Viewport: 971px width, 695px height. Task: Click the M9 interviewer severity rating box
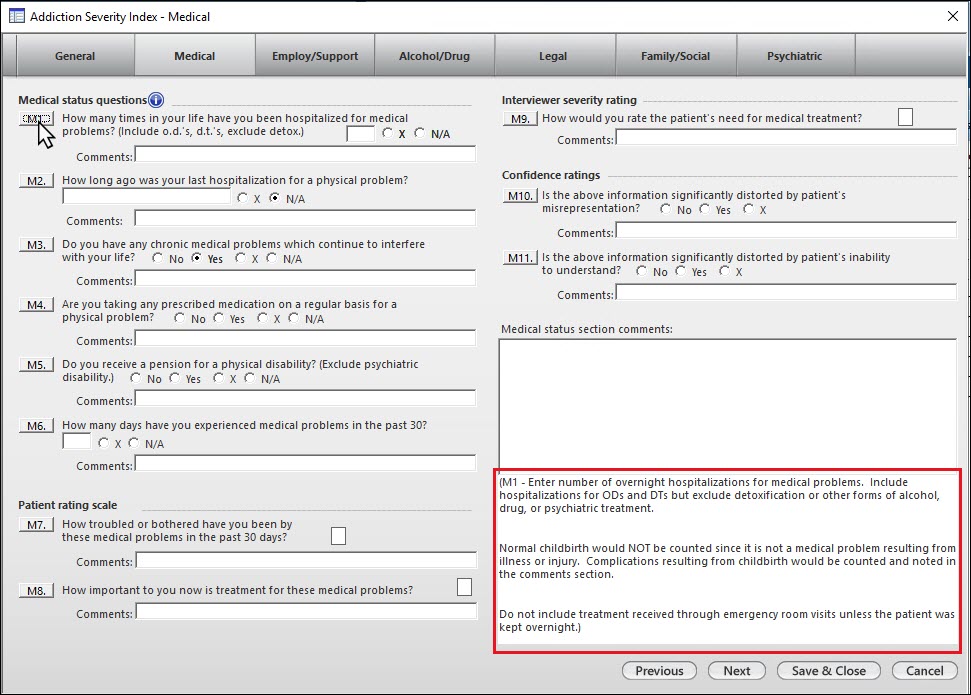[x=905, y=117]
